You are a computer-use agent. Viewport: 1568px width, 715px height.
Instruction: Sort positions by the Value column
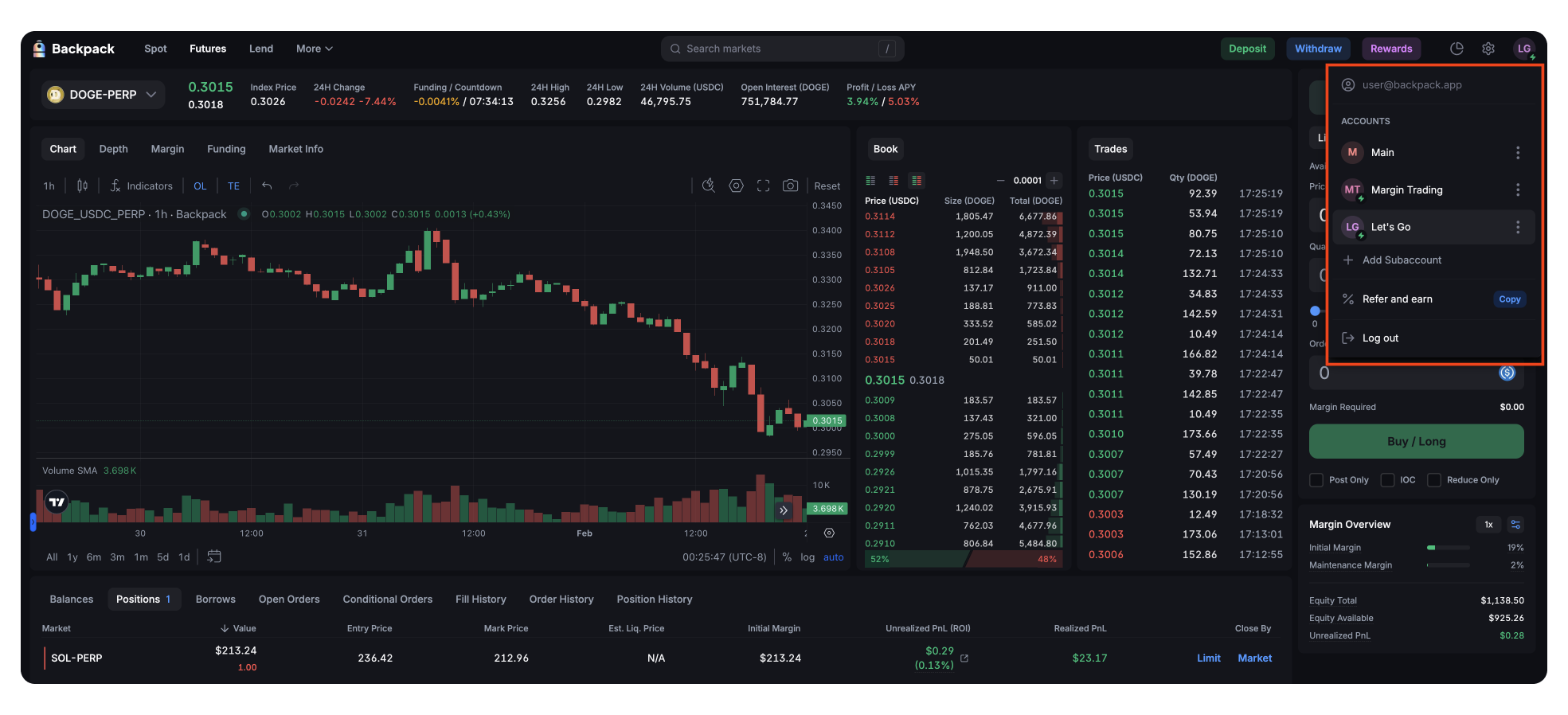[x=238, y=628]
